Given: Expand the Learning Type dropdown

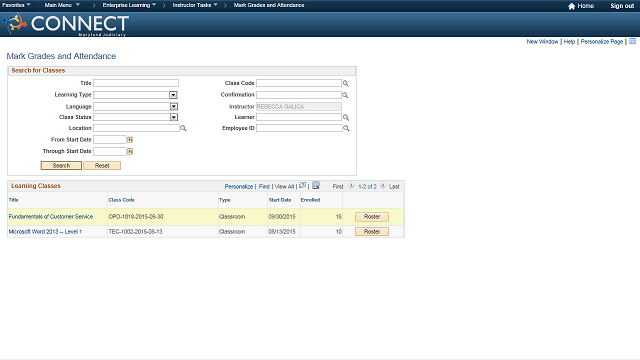Looking at the screenshot, I should (173, 95).
